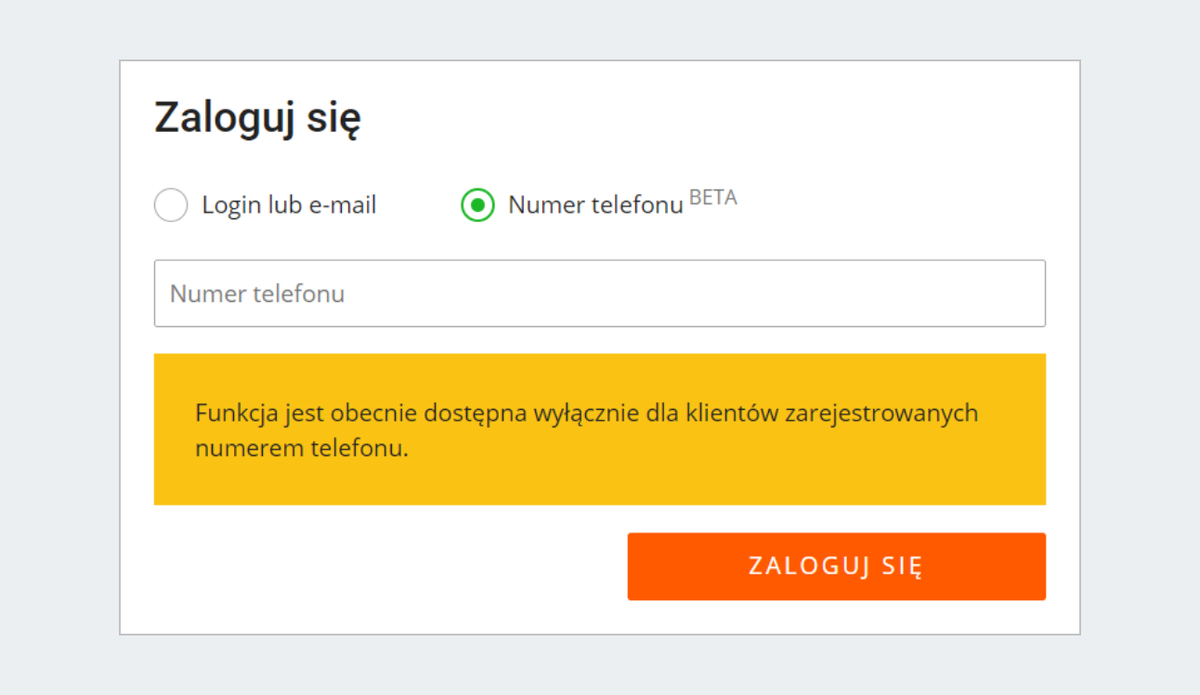Image resolution: width=1200 pixels, height=695 pixels.
Task: Click the phone number entry field placeholder
Action: pos(257,293)
